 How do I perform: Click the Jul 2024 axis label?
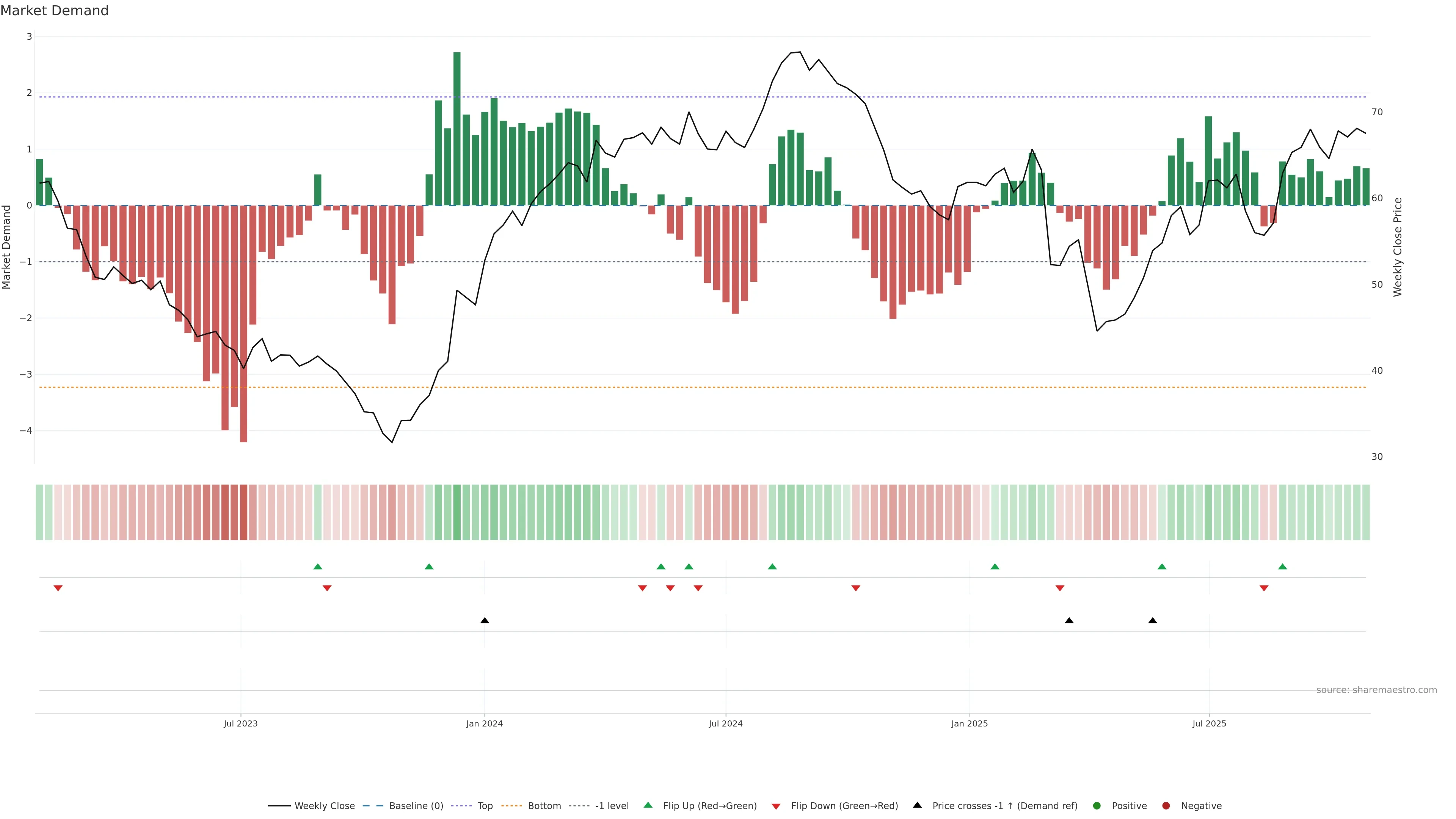pyautogui.click(x=726, y=723)
